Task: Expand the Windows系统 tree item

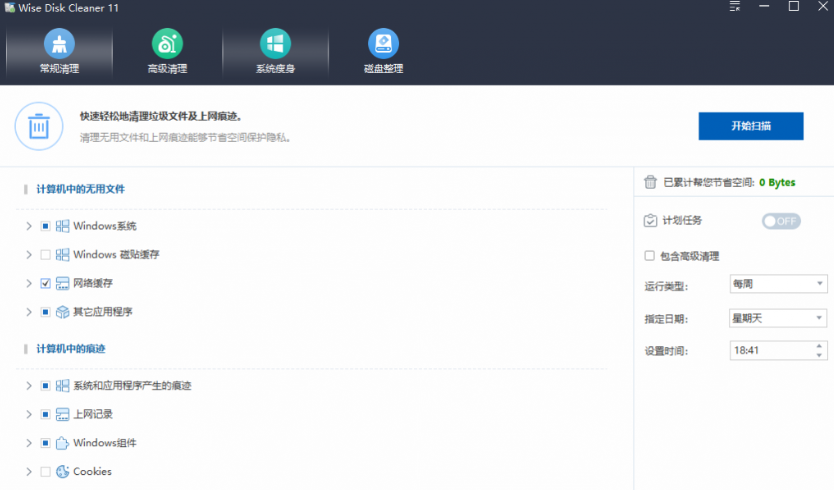Action: coord(28,227)
